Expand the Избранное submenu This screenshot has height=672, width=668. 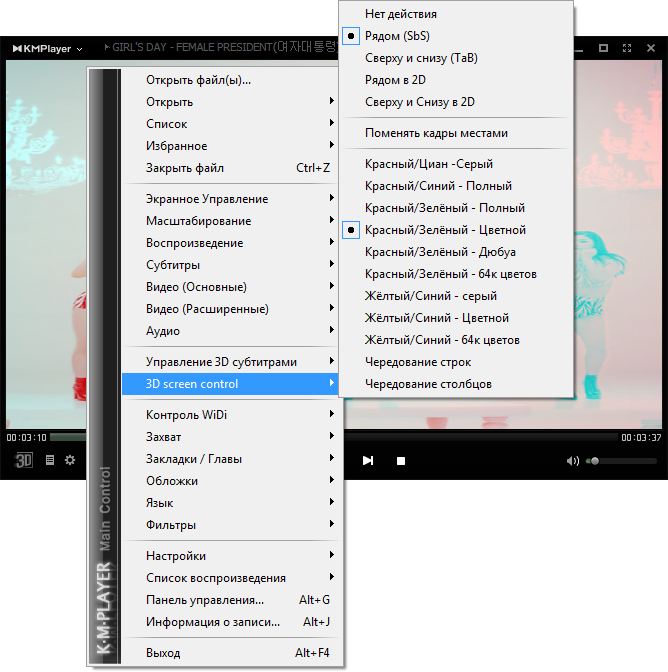[x=231, y=146]
